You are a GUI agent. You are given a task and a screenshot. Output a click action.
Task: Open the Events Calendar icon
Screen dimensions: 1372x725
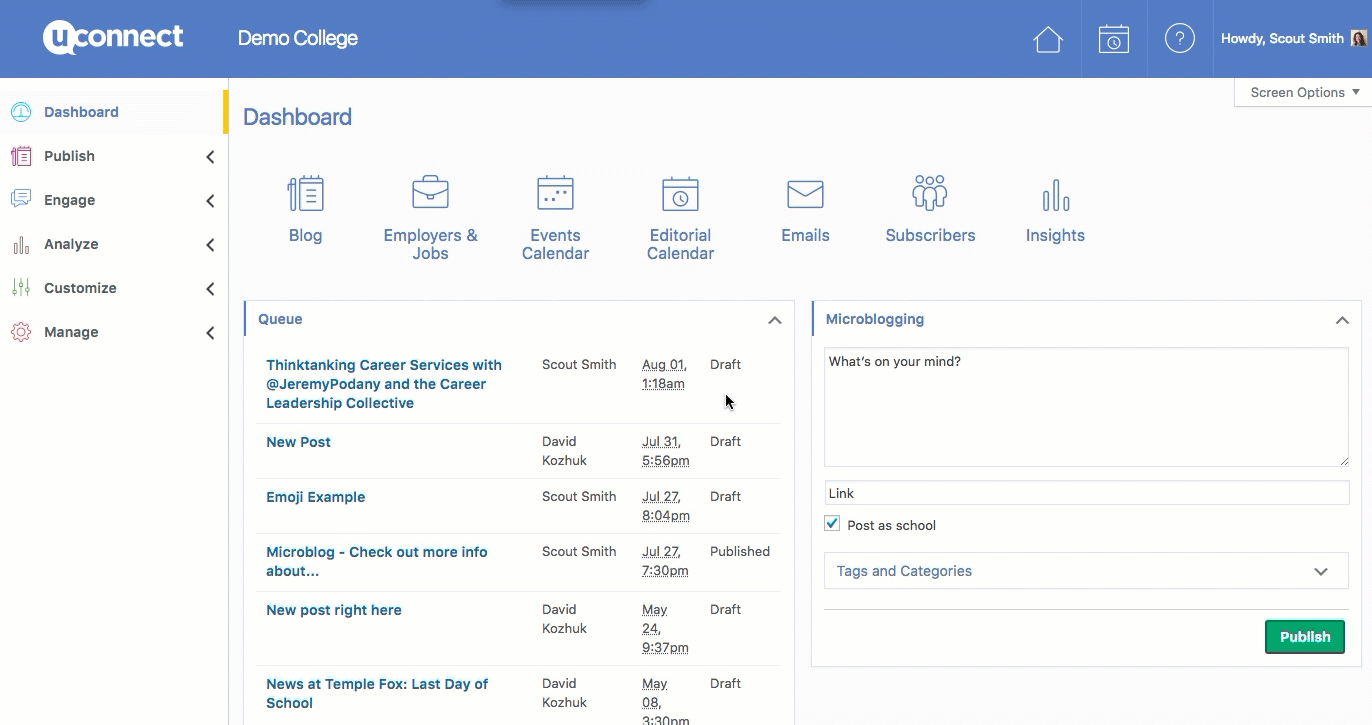[x=555, y=193]
